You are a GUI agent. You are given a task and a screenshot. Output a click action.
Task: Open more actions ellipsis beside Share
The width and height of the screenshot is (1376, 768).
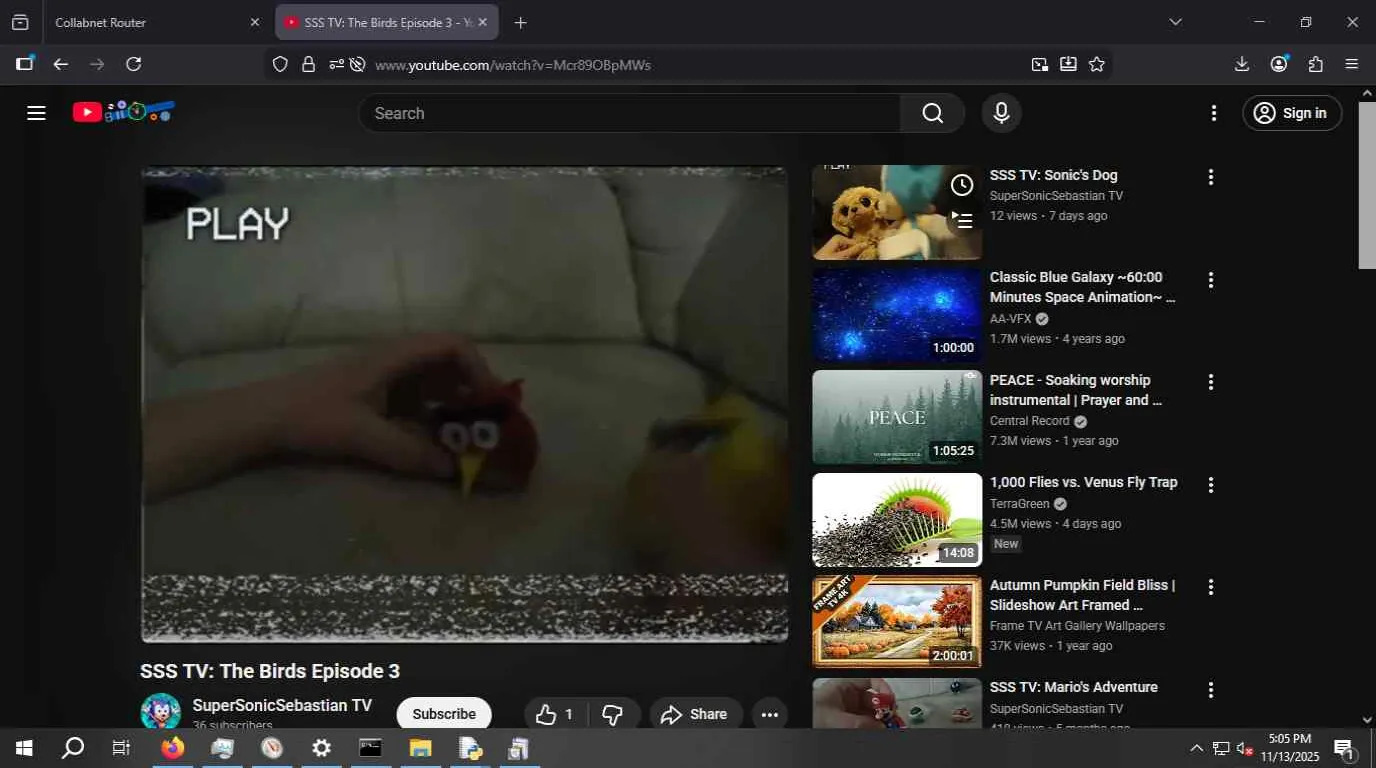[770, 714]
